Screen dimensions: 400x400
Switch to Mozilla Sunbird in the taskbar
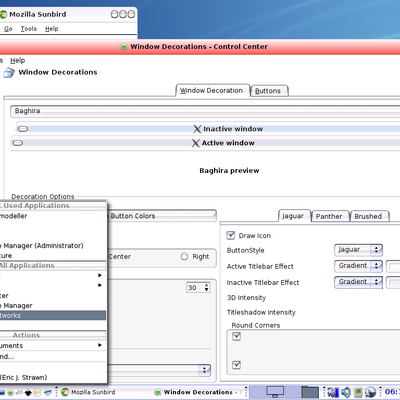[89, 392]
